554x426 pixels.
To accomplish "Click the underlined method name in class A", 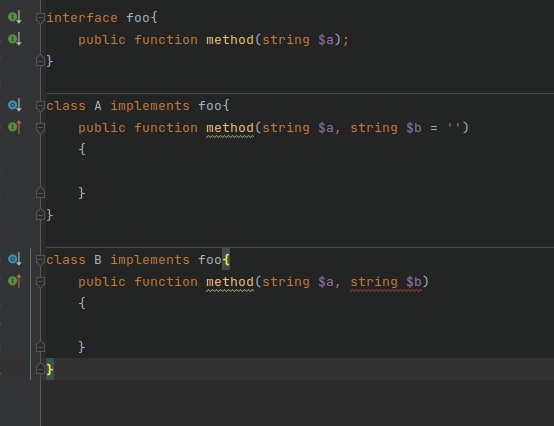I will tap(230, 128).
